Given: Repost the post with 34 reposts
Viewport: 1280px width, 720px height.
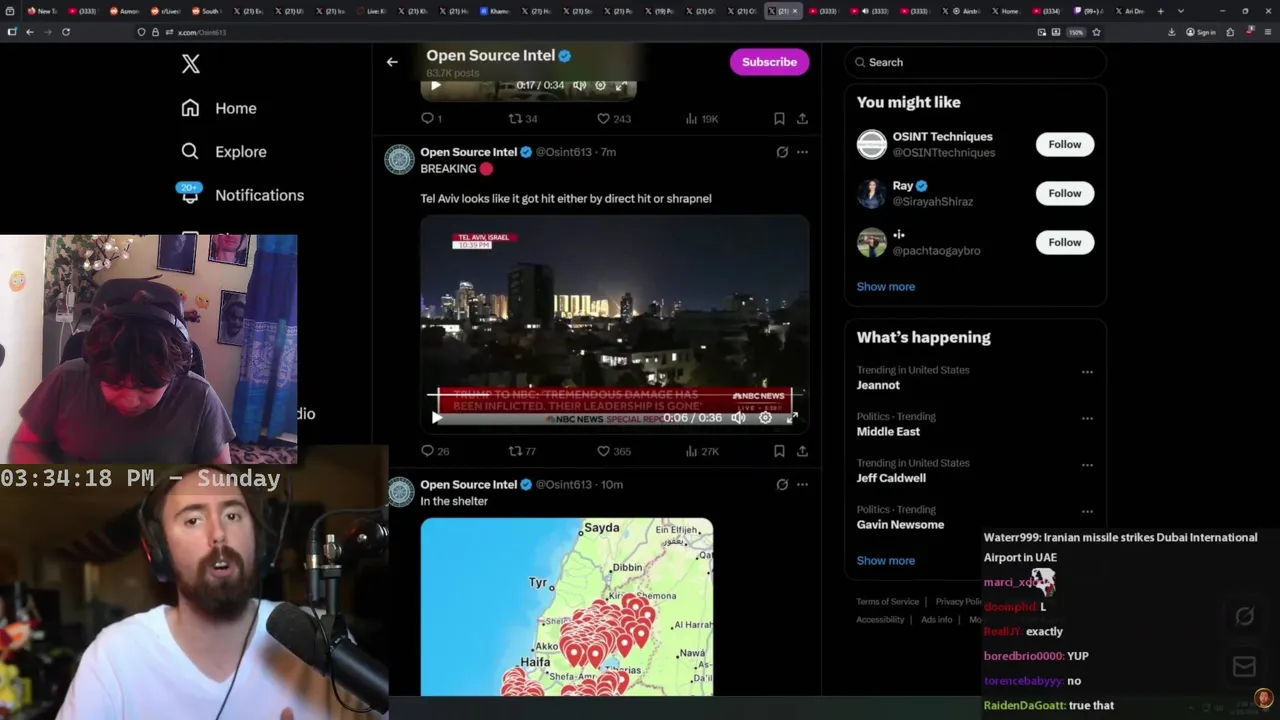Looking at the screenshot, I should click(522, 118).
